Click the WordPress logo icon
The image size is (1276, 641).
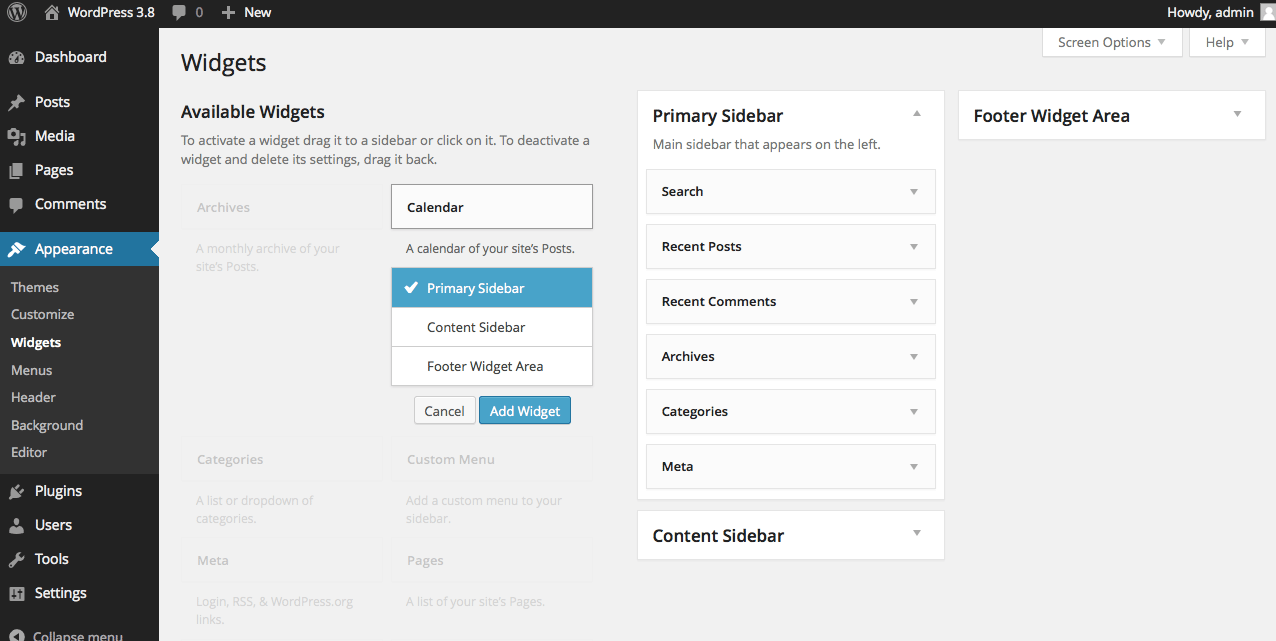coord(17,13)
